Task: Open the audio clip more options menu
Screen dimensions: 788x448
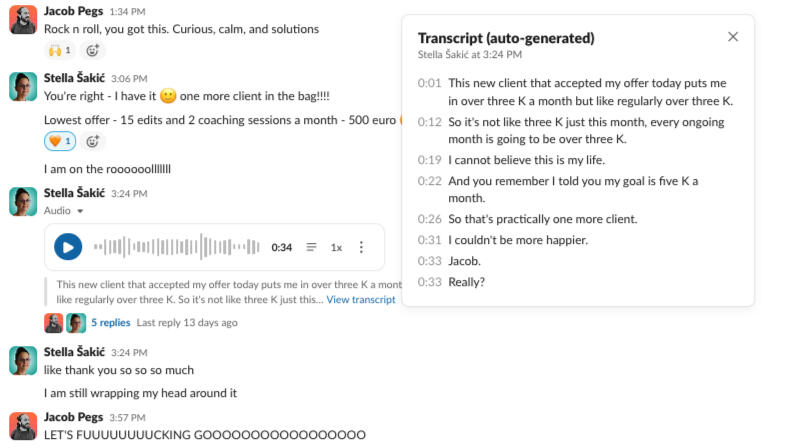Action: pyautogui.click(x=362, y=247)
